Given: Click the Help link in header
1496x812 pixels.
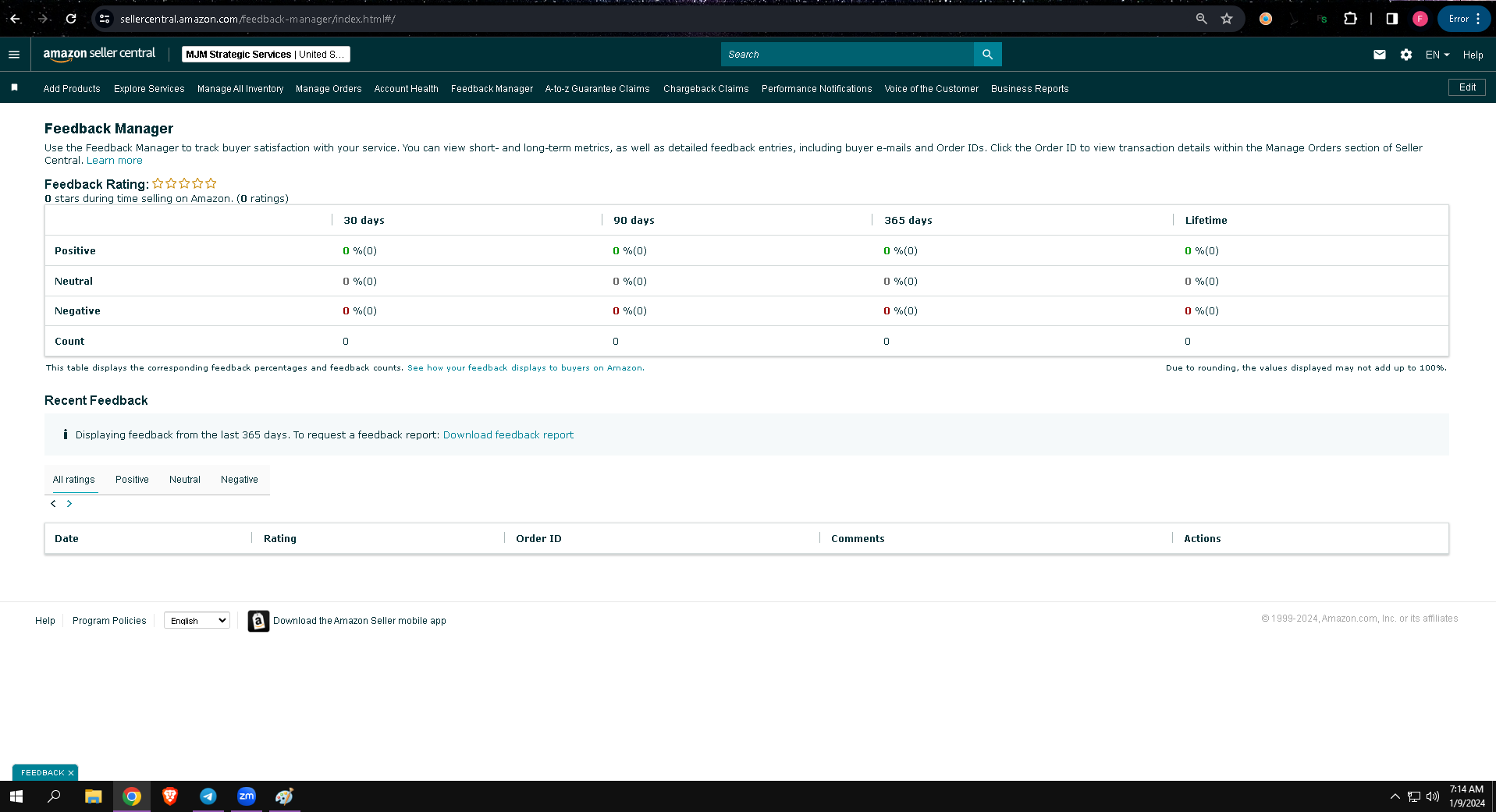Looking at the screenshot, I should [1473, 55].
